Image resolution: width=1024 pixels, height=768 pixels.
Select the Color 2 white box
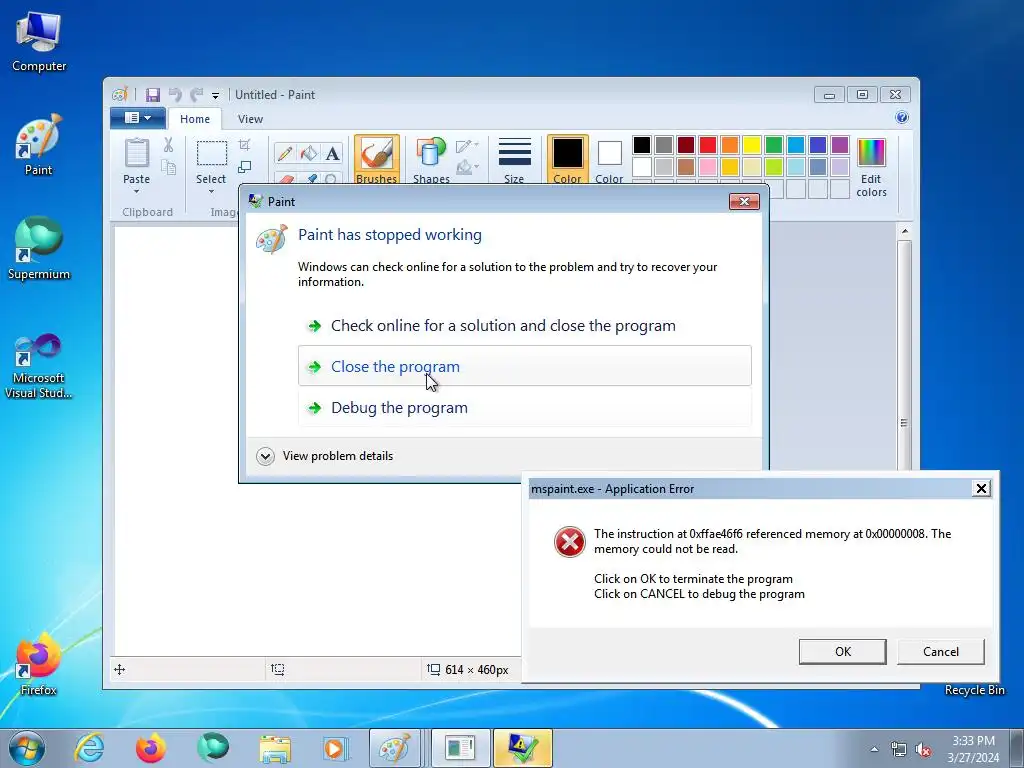(609, 159)
